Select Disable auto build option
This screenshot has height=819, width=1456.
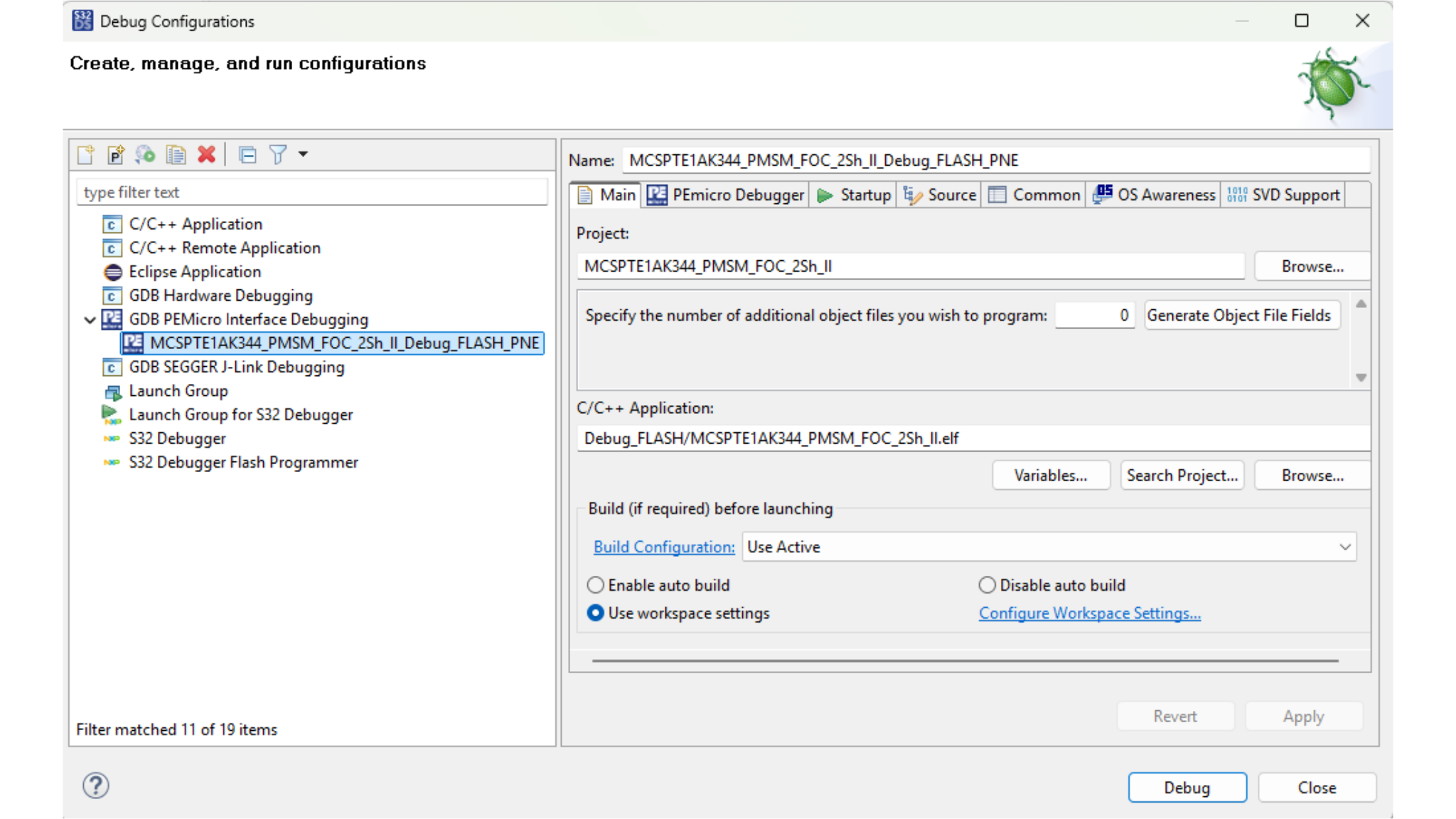pos(1052,585)
